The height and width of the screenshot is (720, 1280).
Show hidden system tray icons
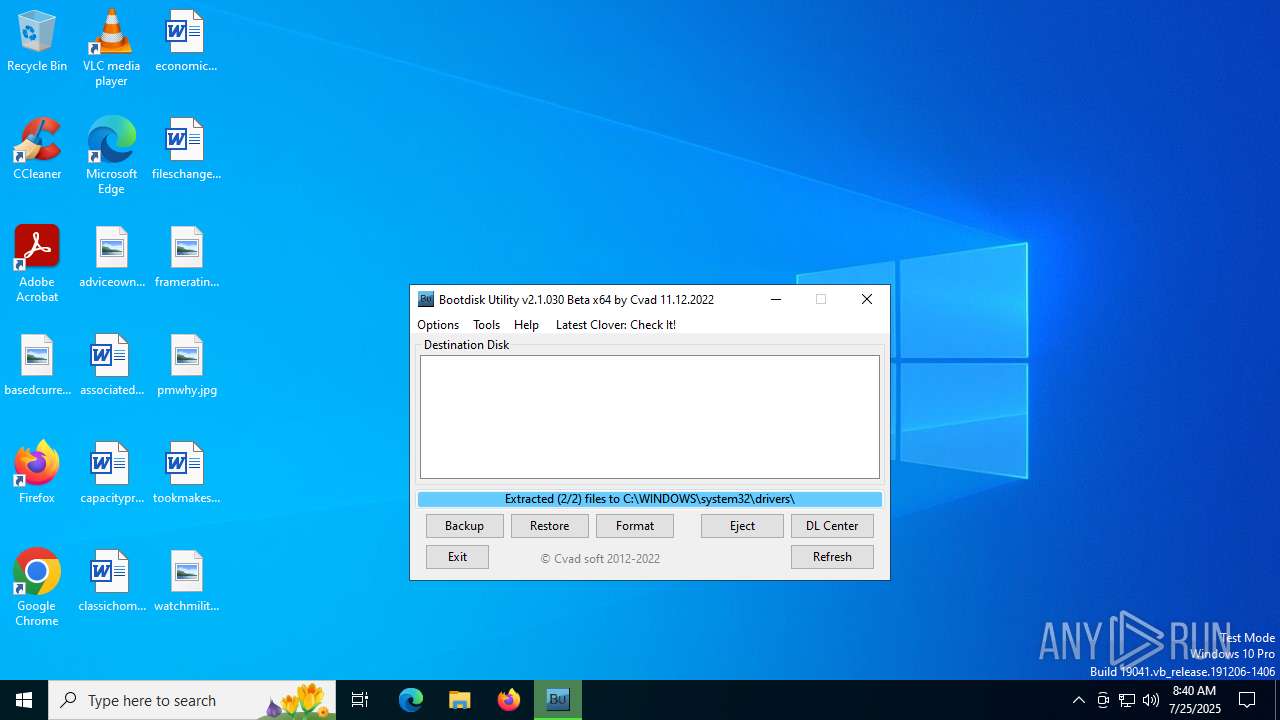coord(1078,700)
